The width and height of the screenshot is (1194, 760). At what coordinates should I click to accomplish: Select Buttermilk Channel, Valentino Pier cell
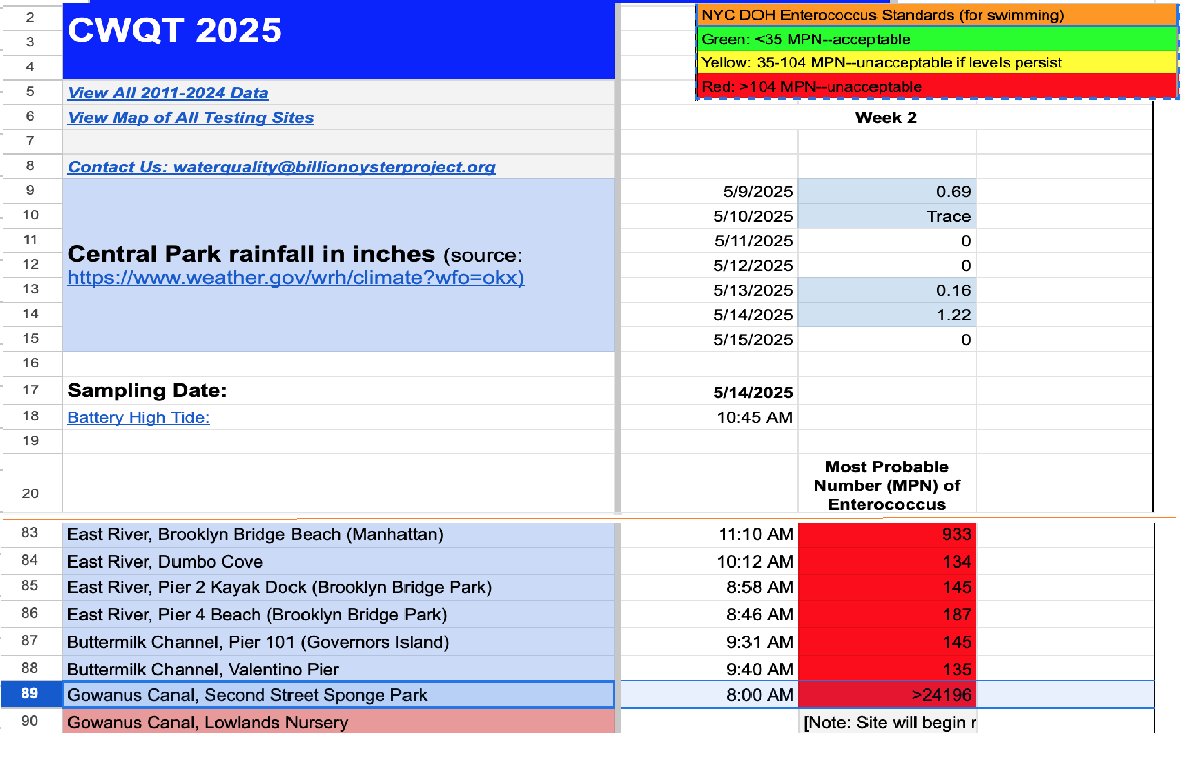coord(338,669)
